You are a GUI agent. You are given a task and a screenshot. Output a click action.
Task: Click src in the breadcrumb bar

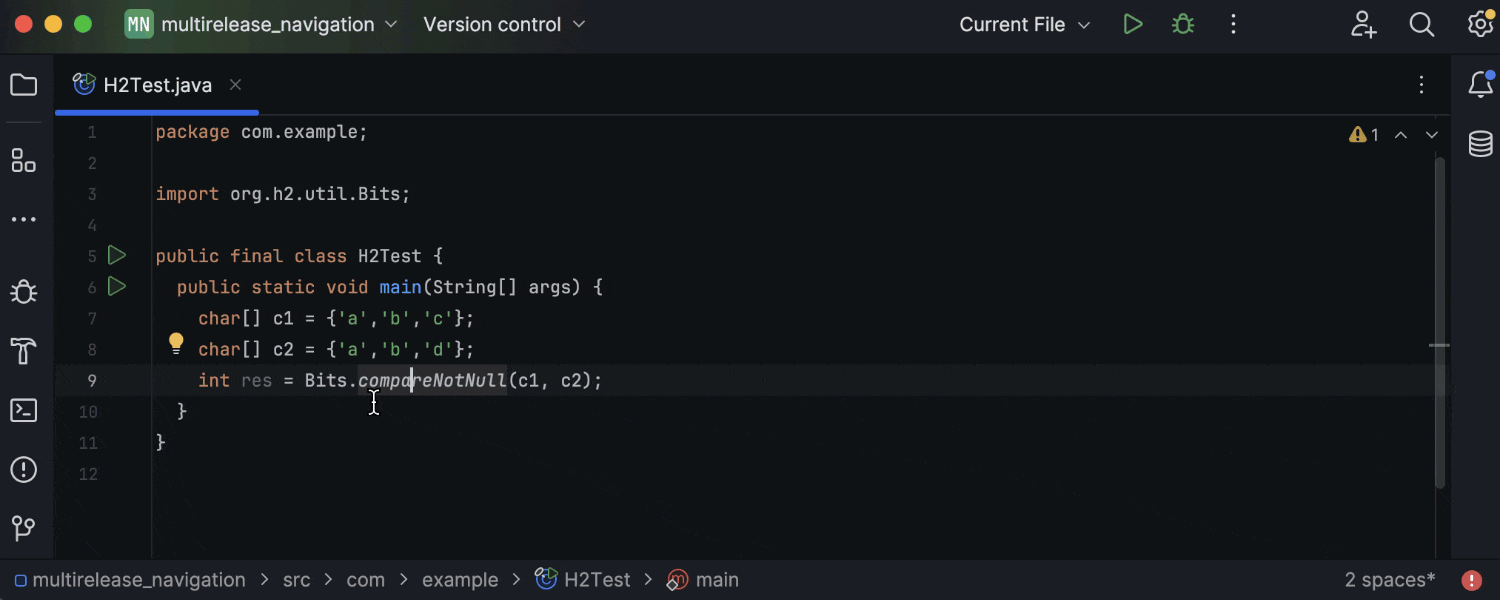(296, 580)
